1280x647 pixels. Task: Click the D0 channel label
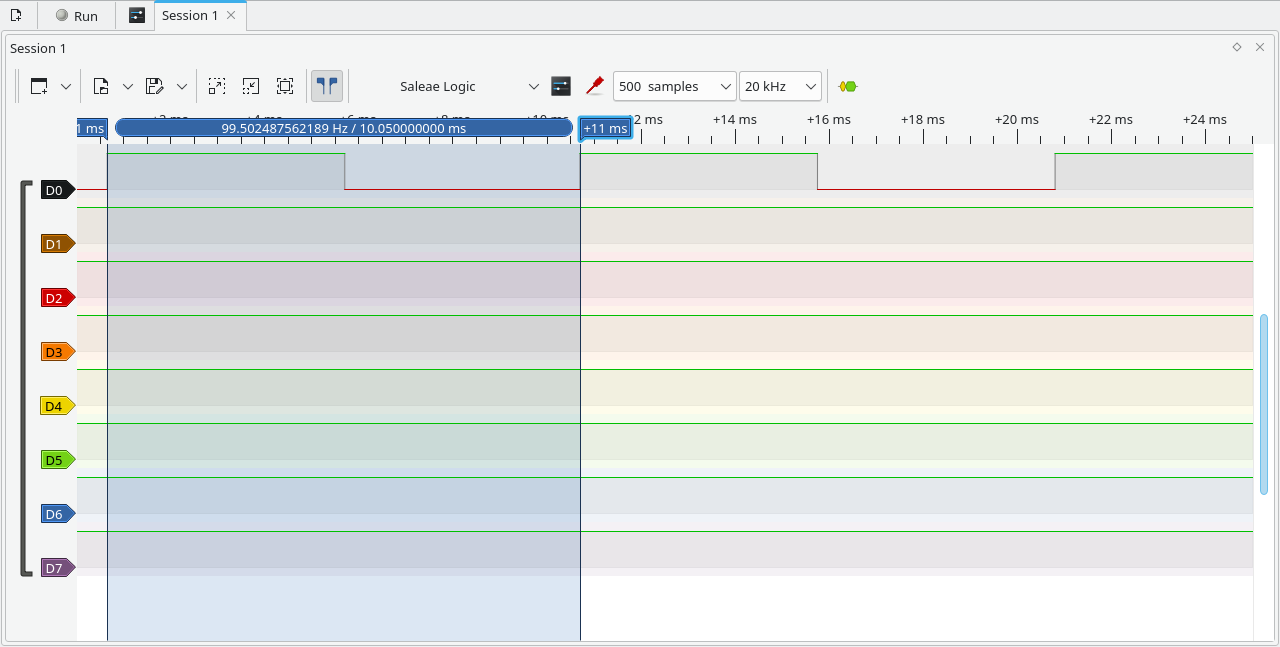[x=56, y=190]
